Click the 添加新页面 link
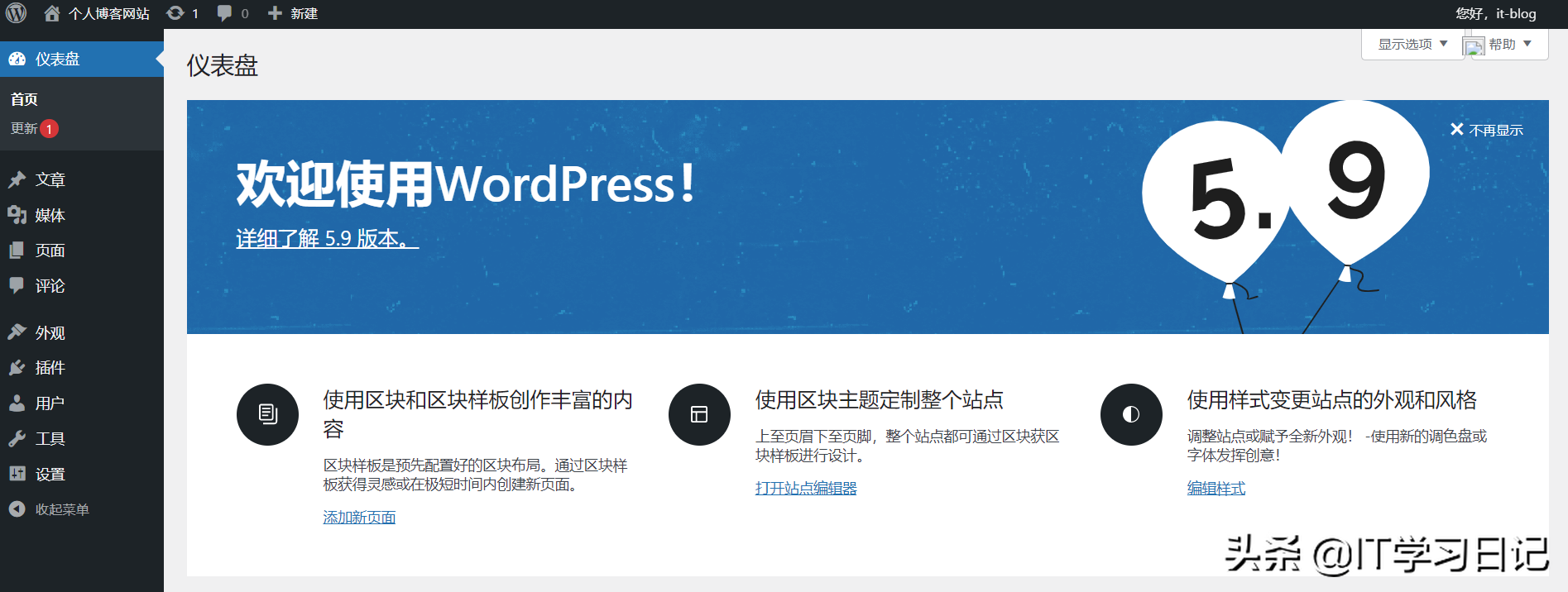The image size is (1568, 592). tap(359, 517)
